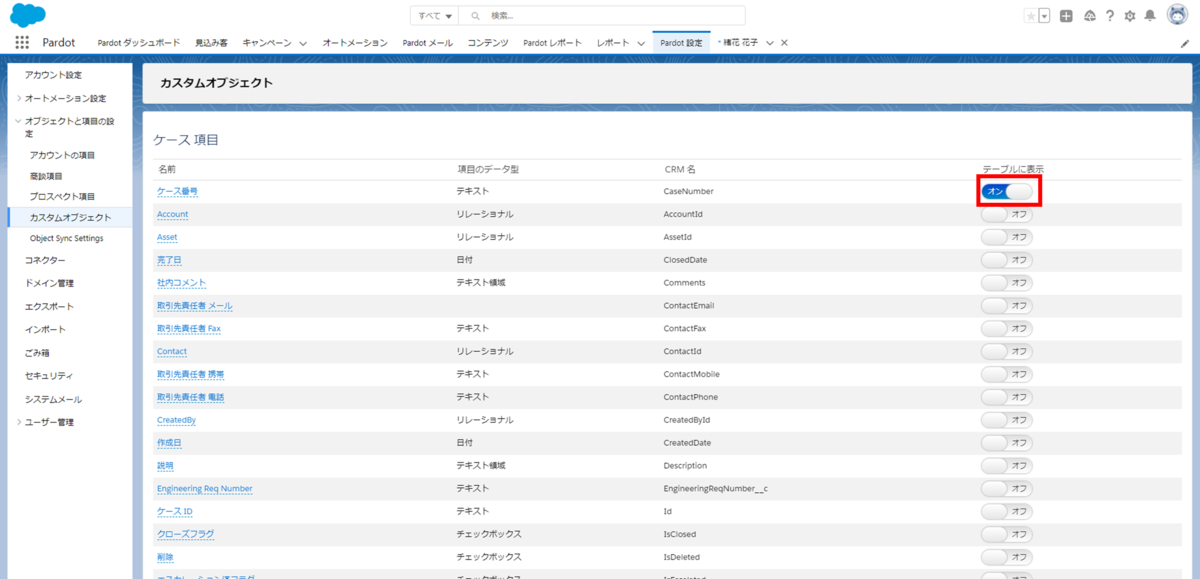Enable the IsClosed row toggle
1200x579 pixels.
tap(1007, 534)
